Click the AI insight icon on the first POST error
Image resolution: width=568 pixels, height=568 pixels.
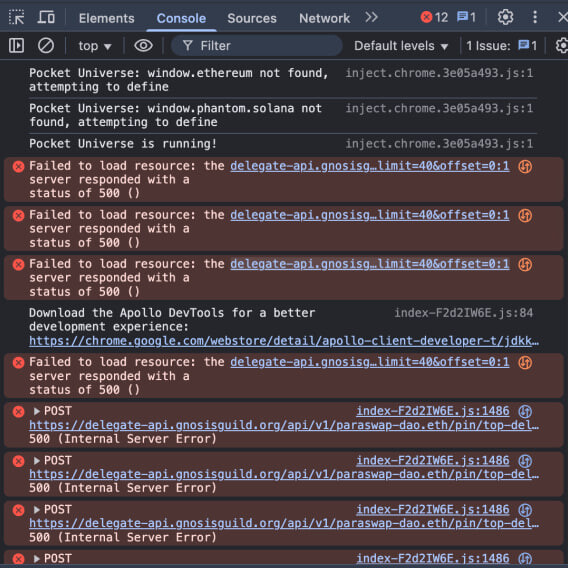[525, 412]
